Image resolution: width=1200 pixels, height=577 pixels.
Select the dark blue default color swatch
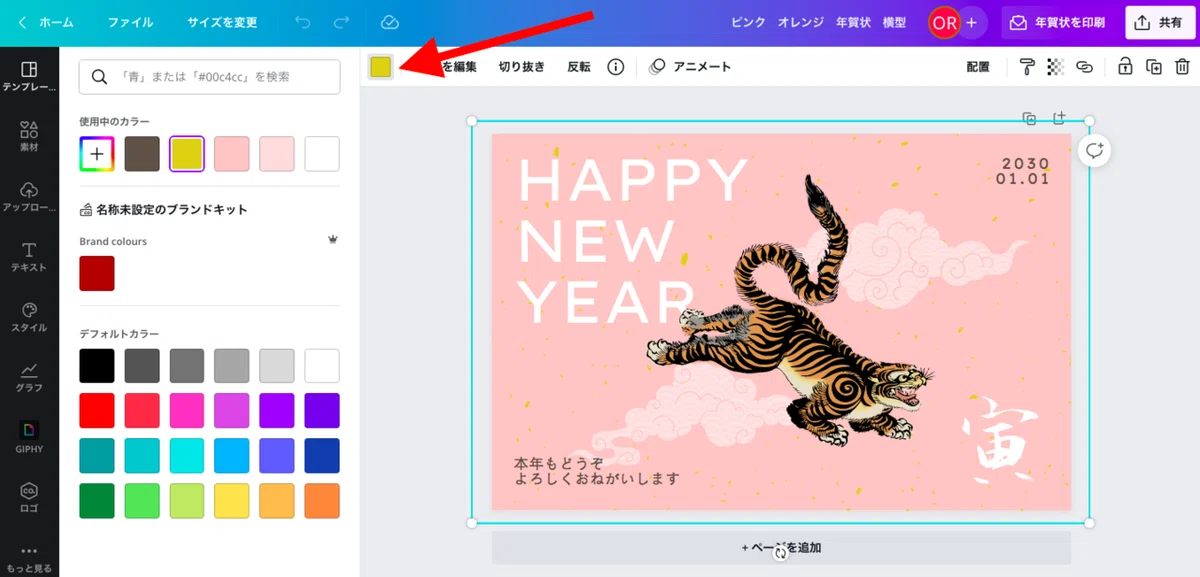[x=322, y=456]
